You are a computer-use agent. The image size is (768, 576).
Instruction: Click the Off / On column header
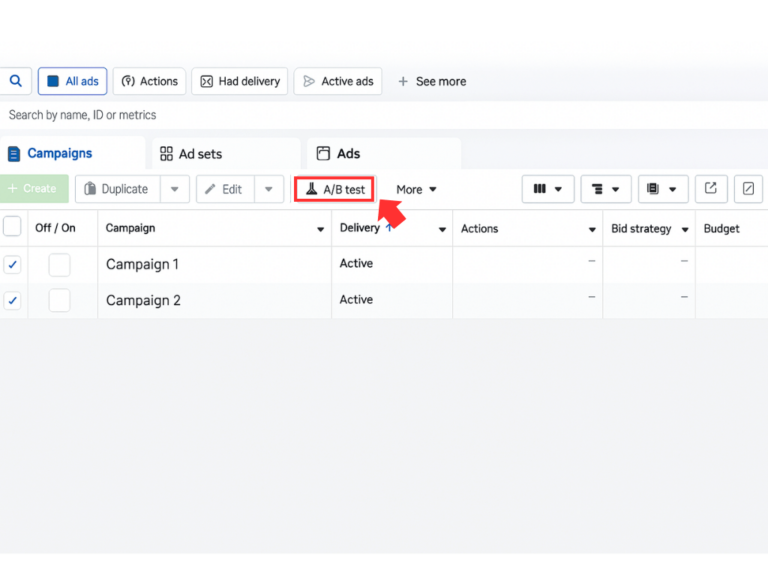55,228
